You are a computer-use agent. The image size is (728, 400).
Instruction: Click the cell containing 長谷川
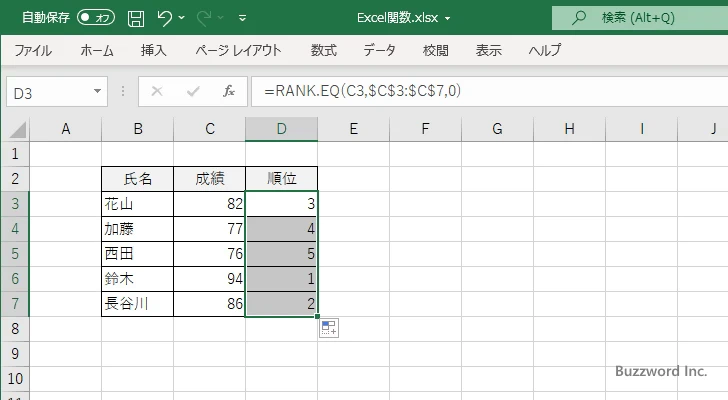tap(137, 304)
